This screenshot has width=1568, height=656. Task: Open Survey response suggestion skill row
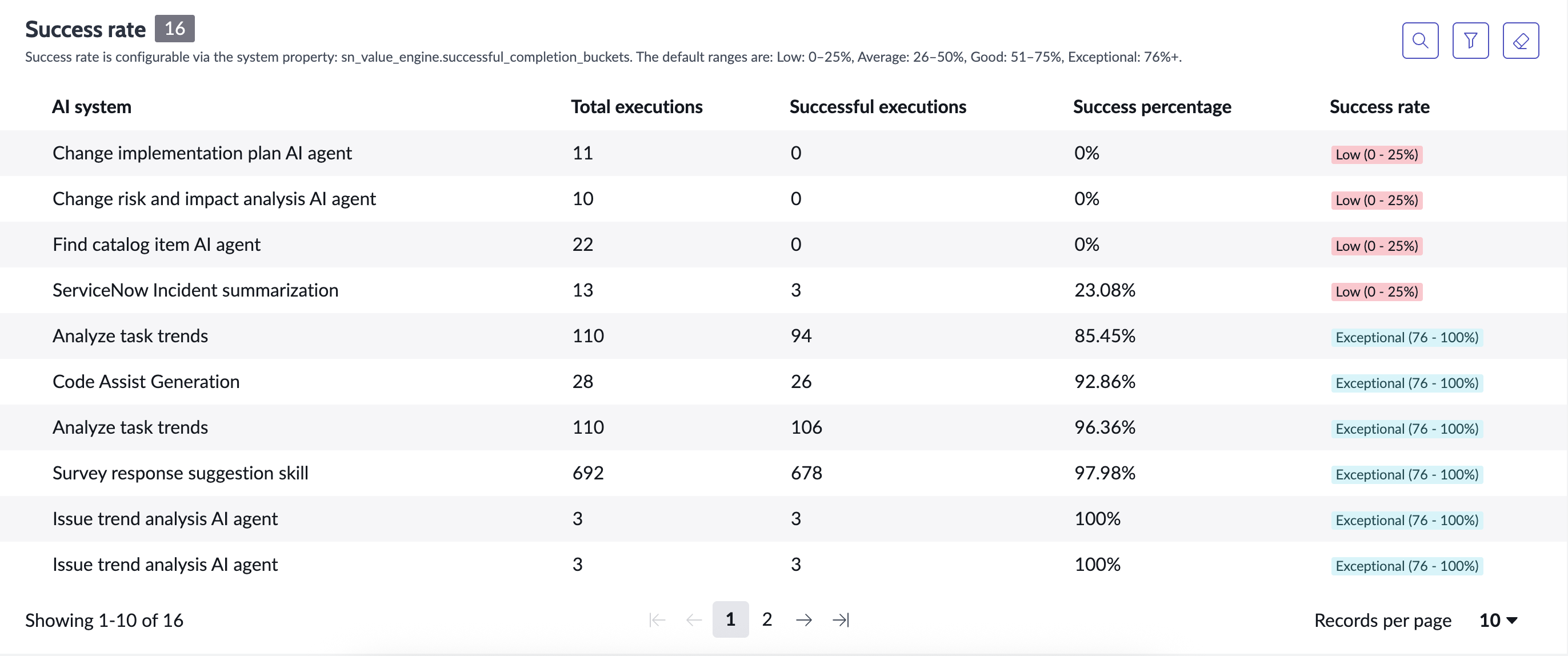click(x=784, y=473)
